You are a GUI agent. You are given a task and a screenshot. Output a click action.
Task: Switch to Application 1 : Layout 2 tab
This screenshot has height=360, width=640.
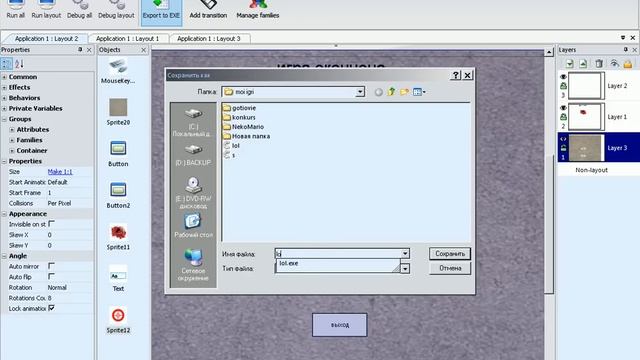click(x=46, y=38)
